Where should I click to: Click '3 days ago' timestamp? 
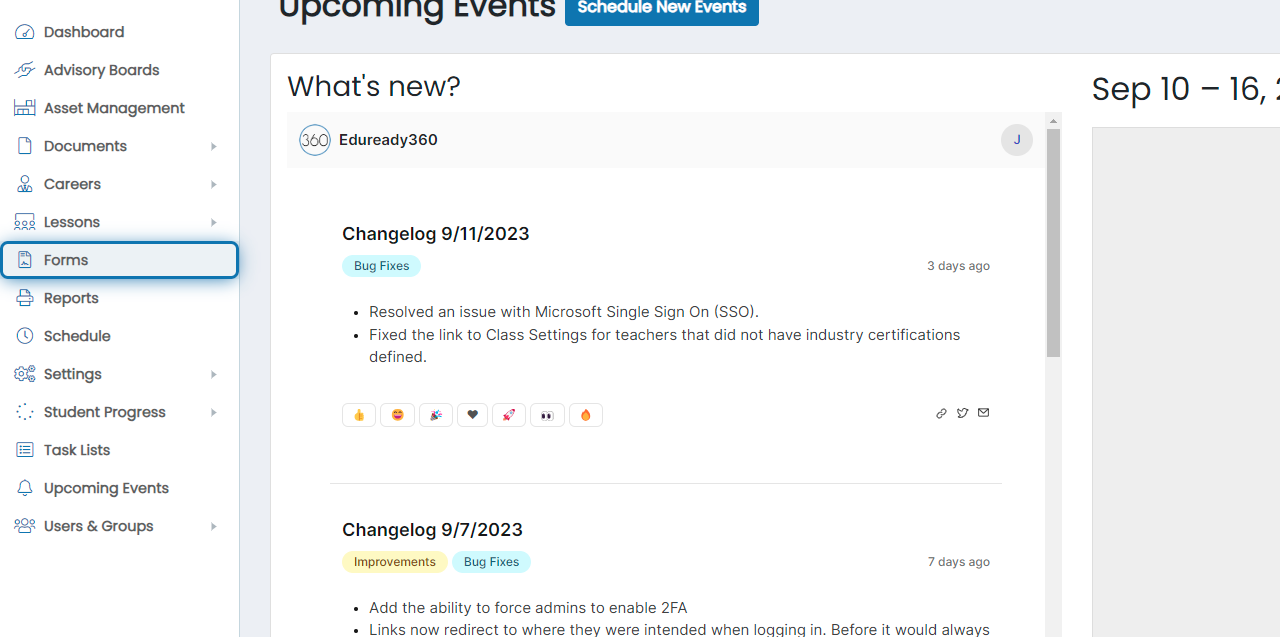[x=958, y=266]
